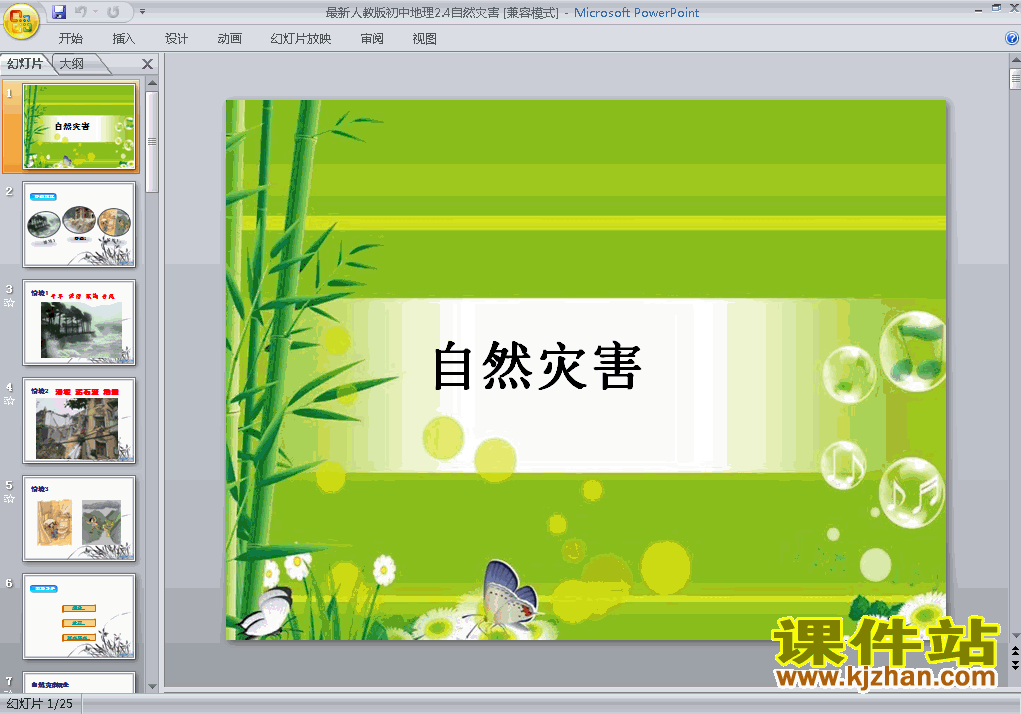Image resolution: width=1021 pixels, height=714 pixels.
Task: Go to next slide double-arrow button
Action: pyautogui.click(x=1015, y=664)
